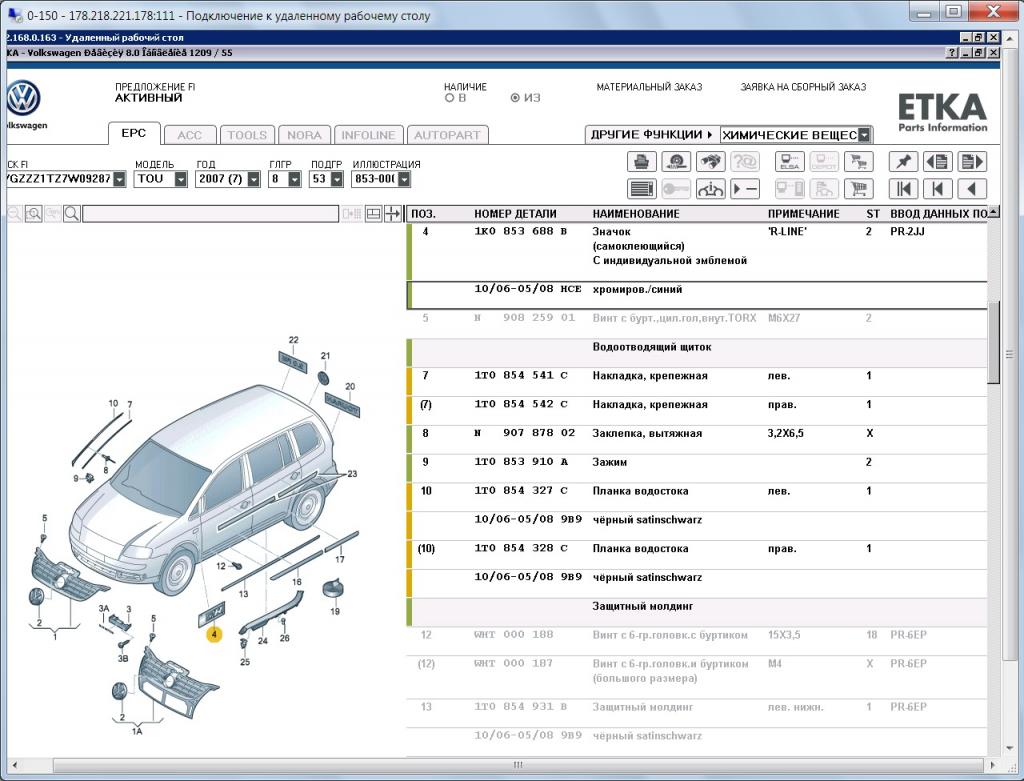Open the ГОД dropdown showing 2007 (7)
This screenshot has width=1024, height=781.
[x=254, y=179]
